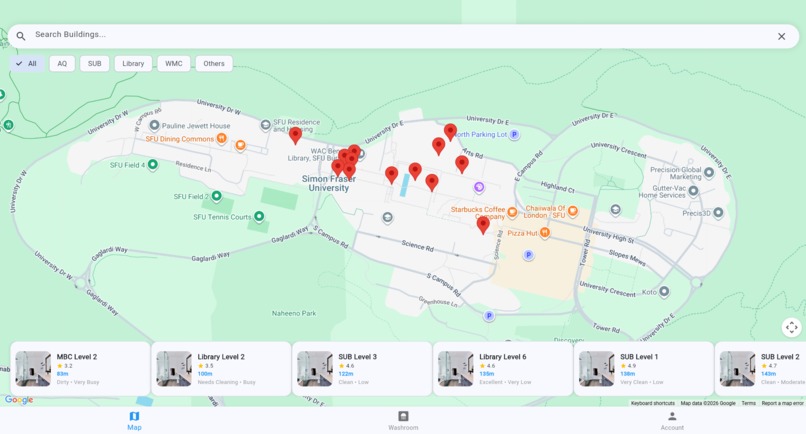806x434 pixels.
Task: Open the Terms link on map
Action: point(748,403)
